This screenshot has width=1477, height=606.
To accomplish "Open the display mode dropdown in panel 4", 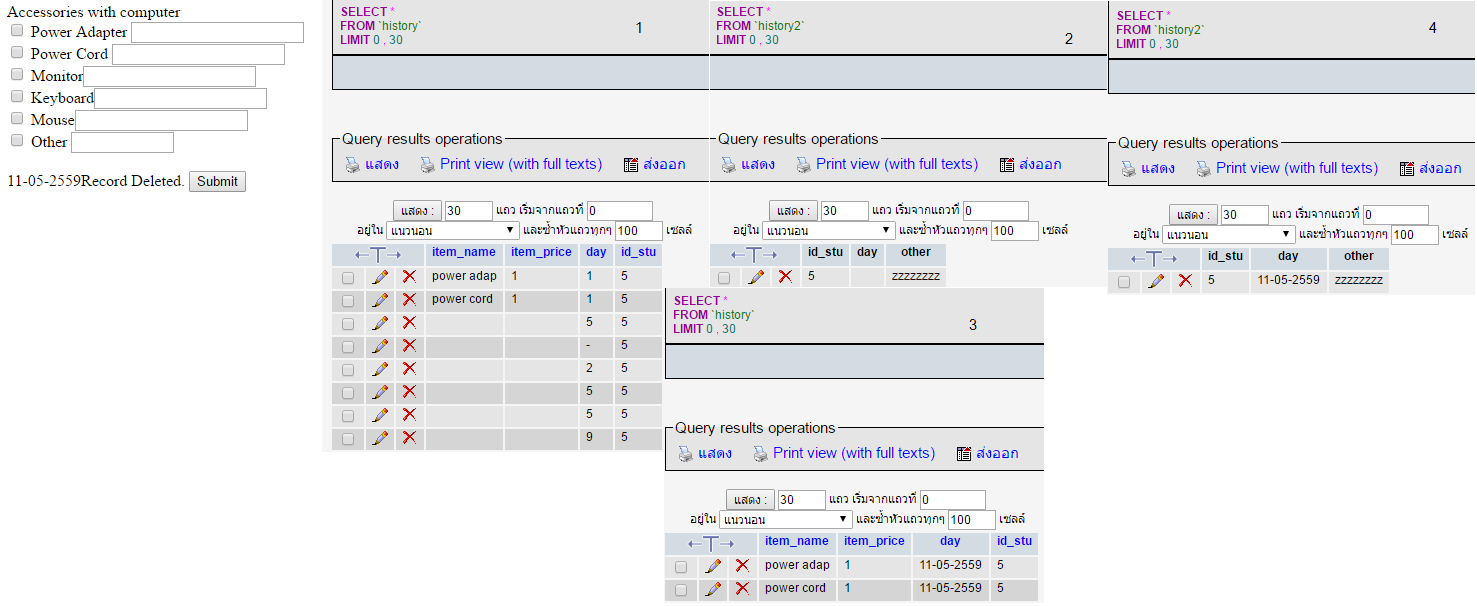I will [1228, 234].
